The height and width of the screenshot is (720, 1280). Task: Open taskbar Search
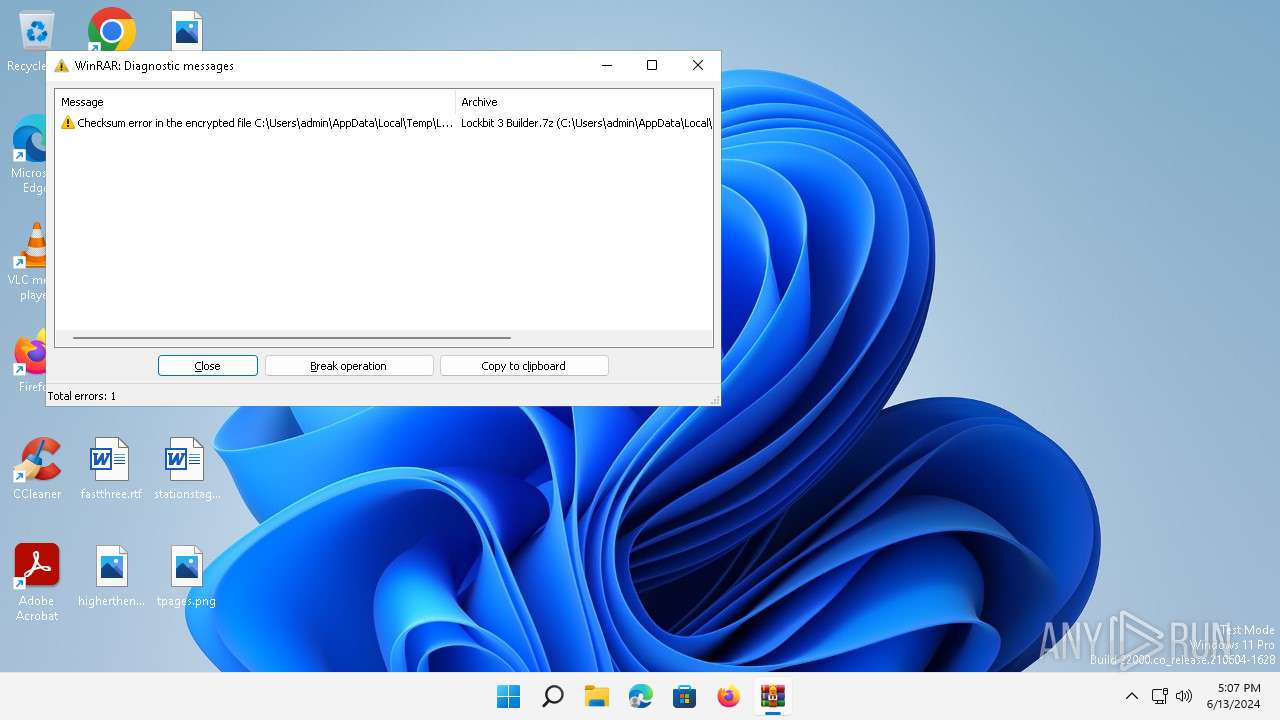553,696
